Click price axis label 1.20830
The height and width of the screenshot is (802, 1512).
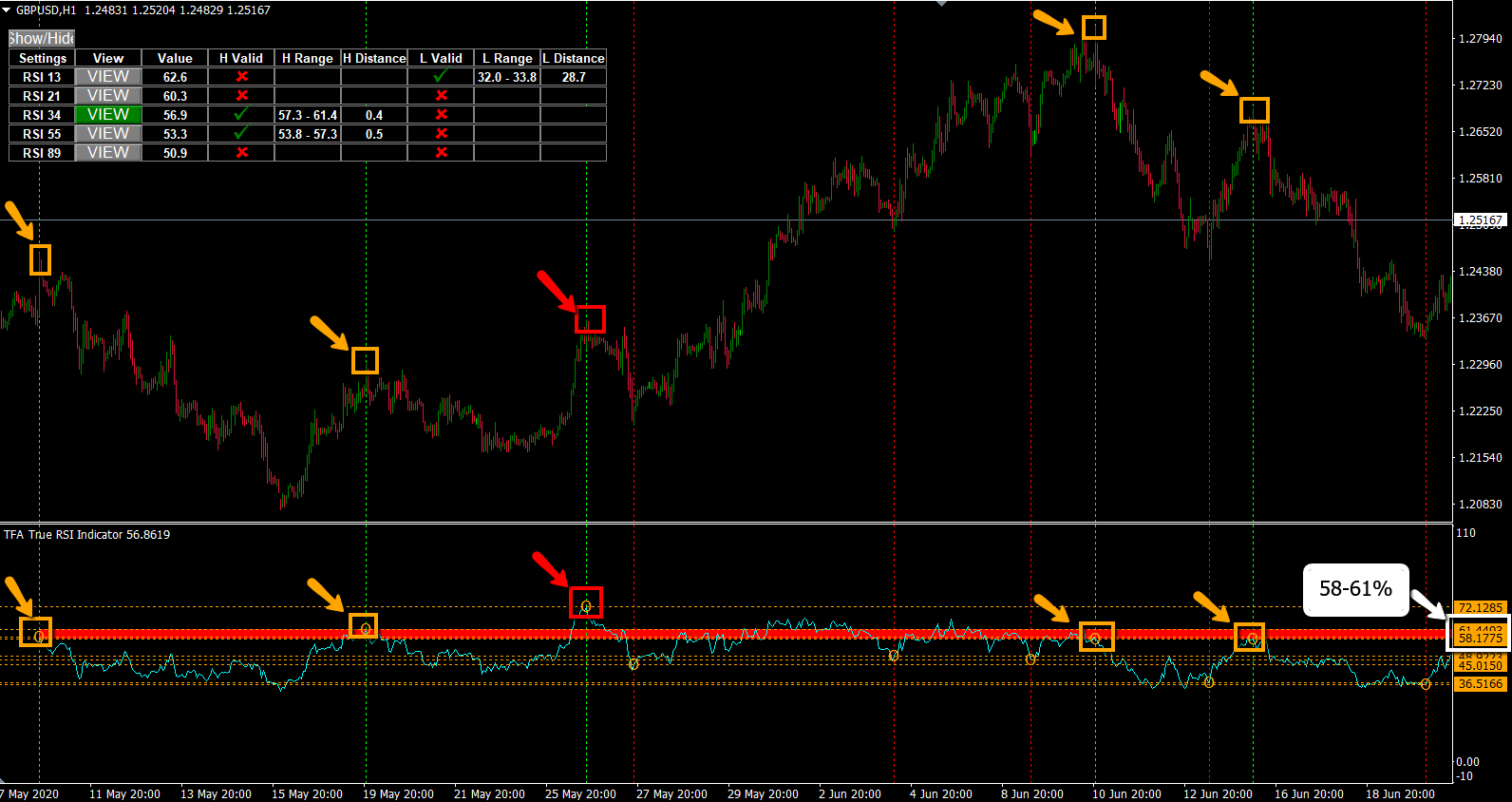click(1481, 505)
